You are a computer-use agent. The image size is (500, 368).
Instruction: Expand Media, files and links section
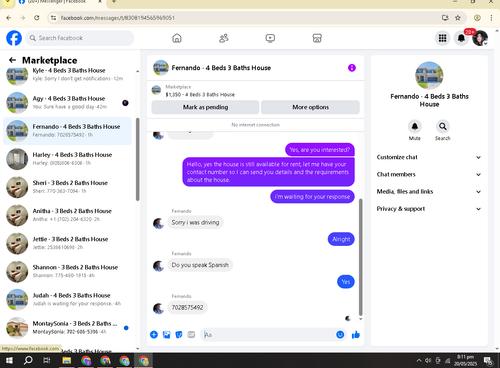coord(429,192)
